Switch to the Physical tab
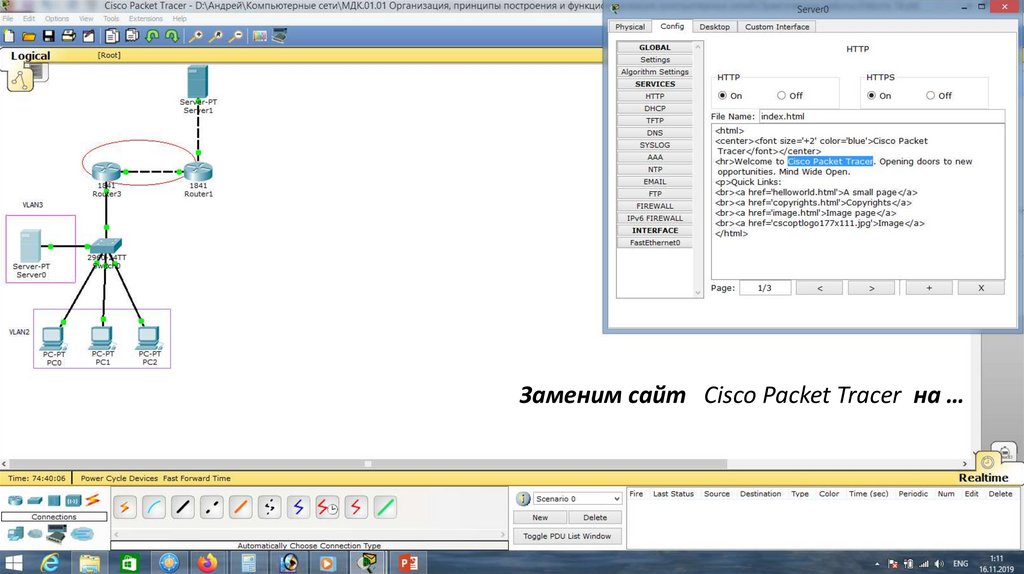Screen dimensions: 1024x574 pos(630,27)
